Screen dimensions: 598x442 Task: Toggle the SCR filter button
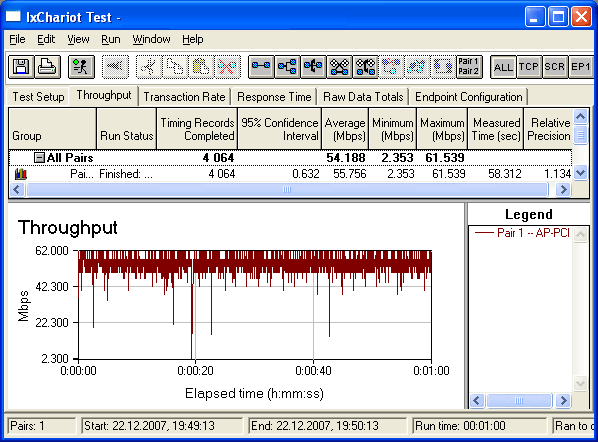(555, 67)
